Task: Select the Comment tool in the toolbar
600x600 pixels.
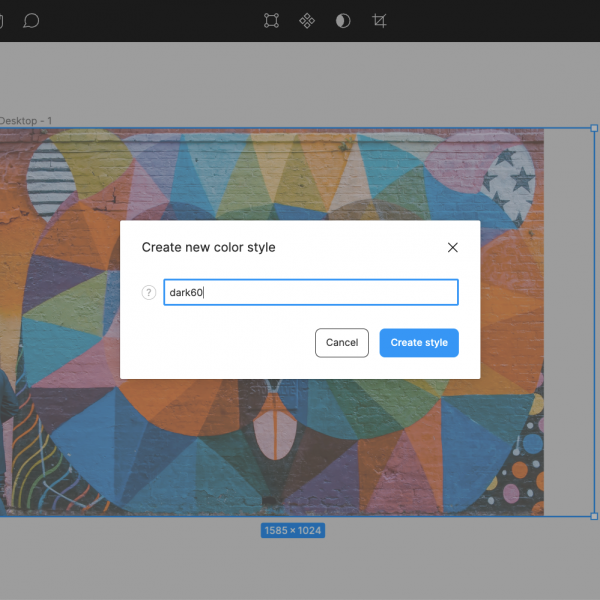Action: 31,20
